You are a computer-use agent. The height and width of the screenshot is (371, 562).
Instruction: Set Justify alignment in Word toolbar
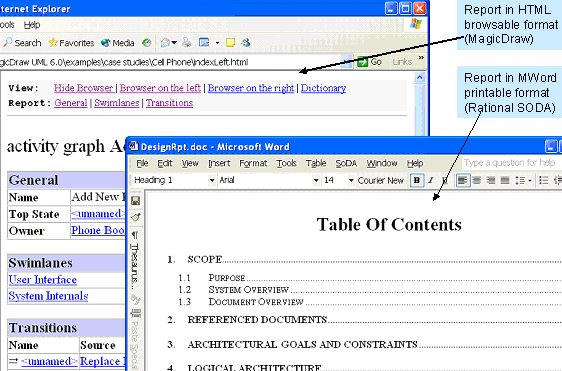[505, 180]
